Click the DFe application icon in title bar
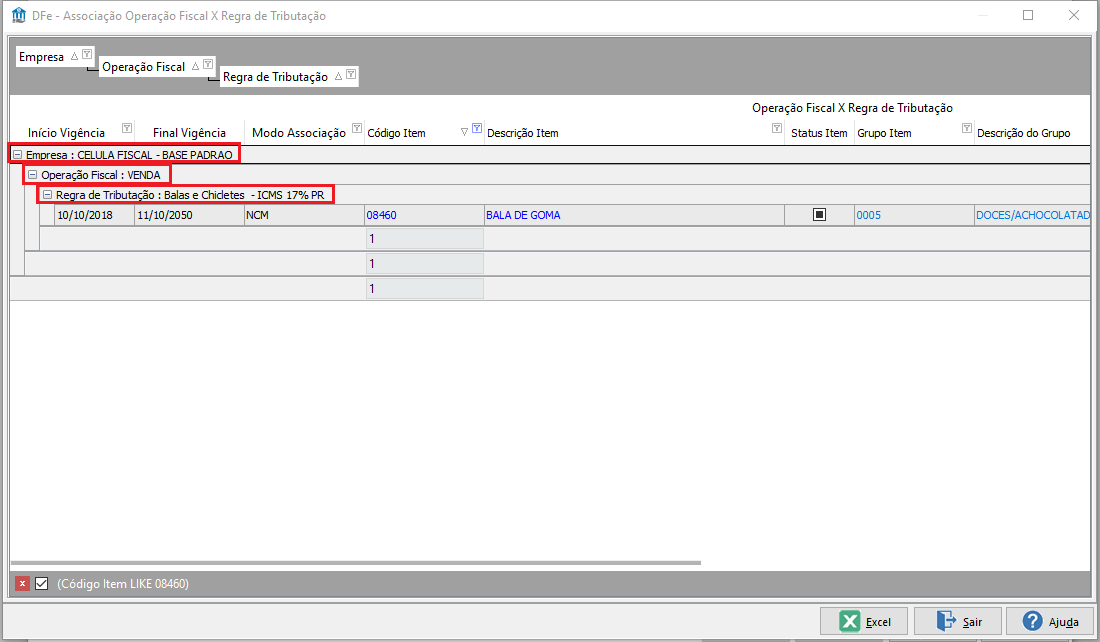This screenshot has height=642, width=1100. click(19, 15)
